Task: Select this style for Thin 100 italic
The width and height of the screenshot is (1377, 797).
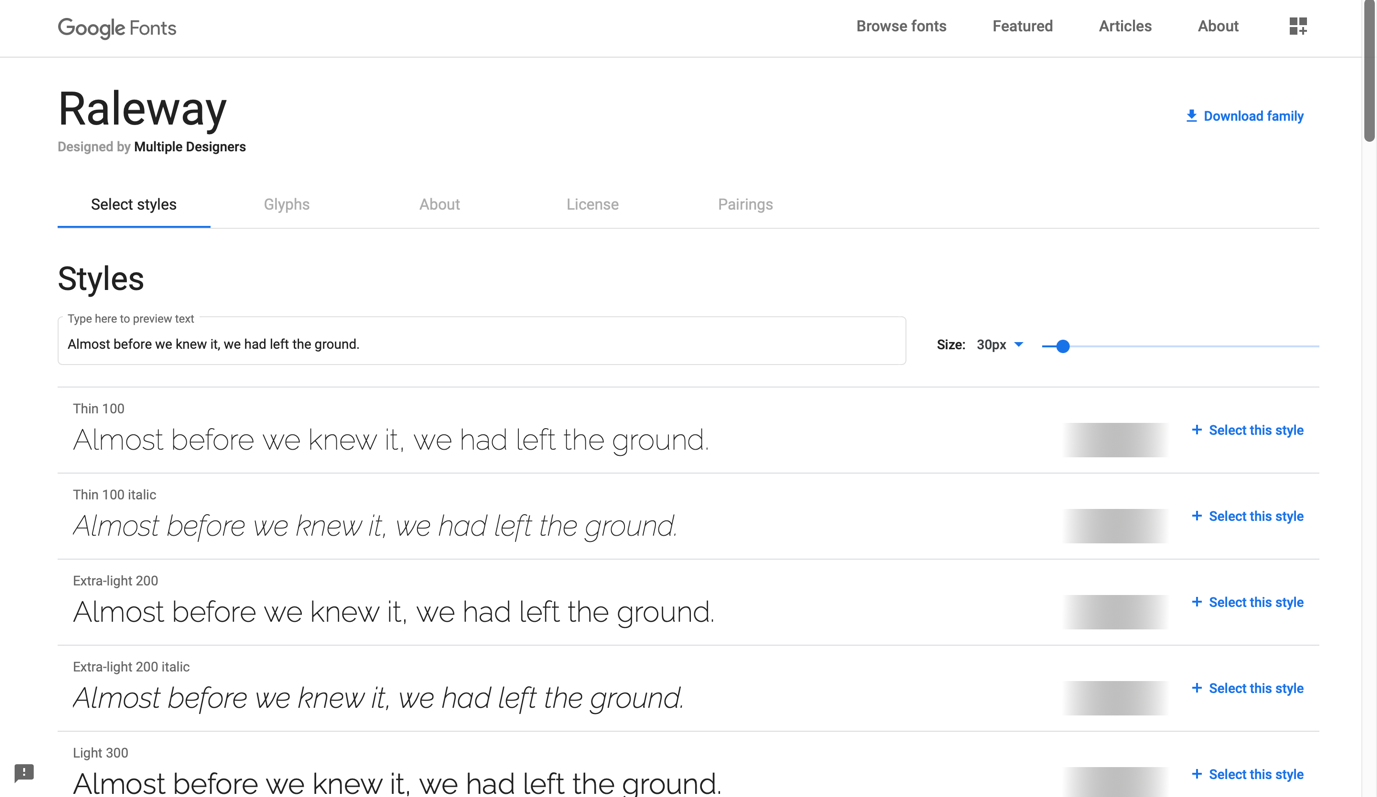Action: coord(1247,516)
